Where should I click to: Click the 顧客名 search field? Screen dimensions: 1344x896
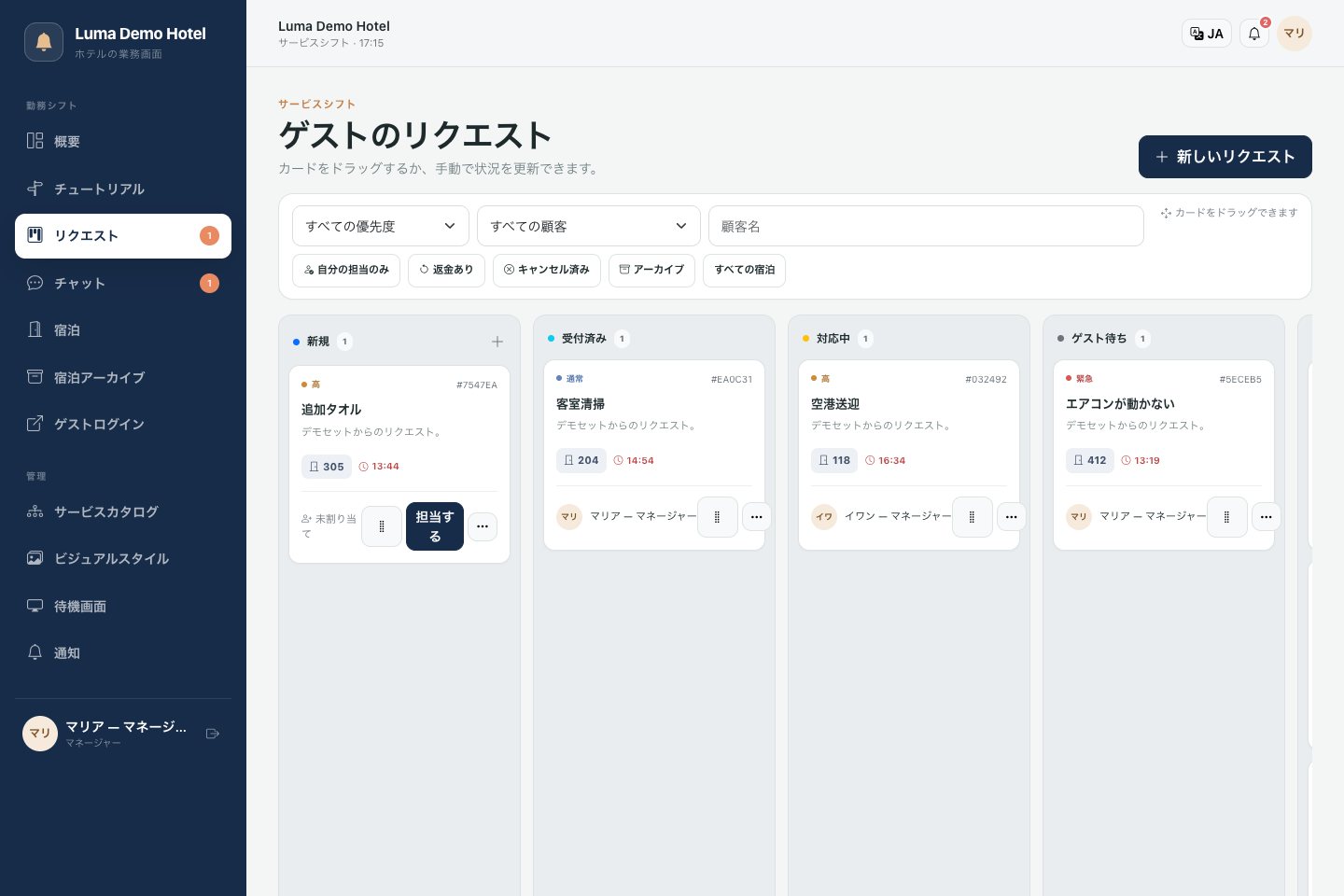coord(926,226)
